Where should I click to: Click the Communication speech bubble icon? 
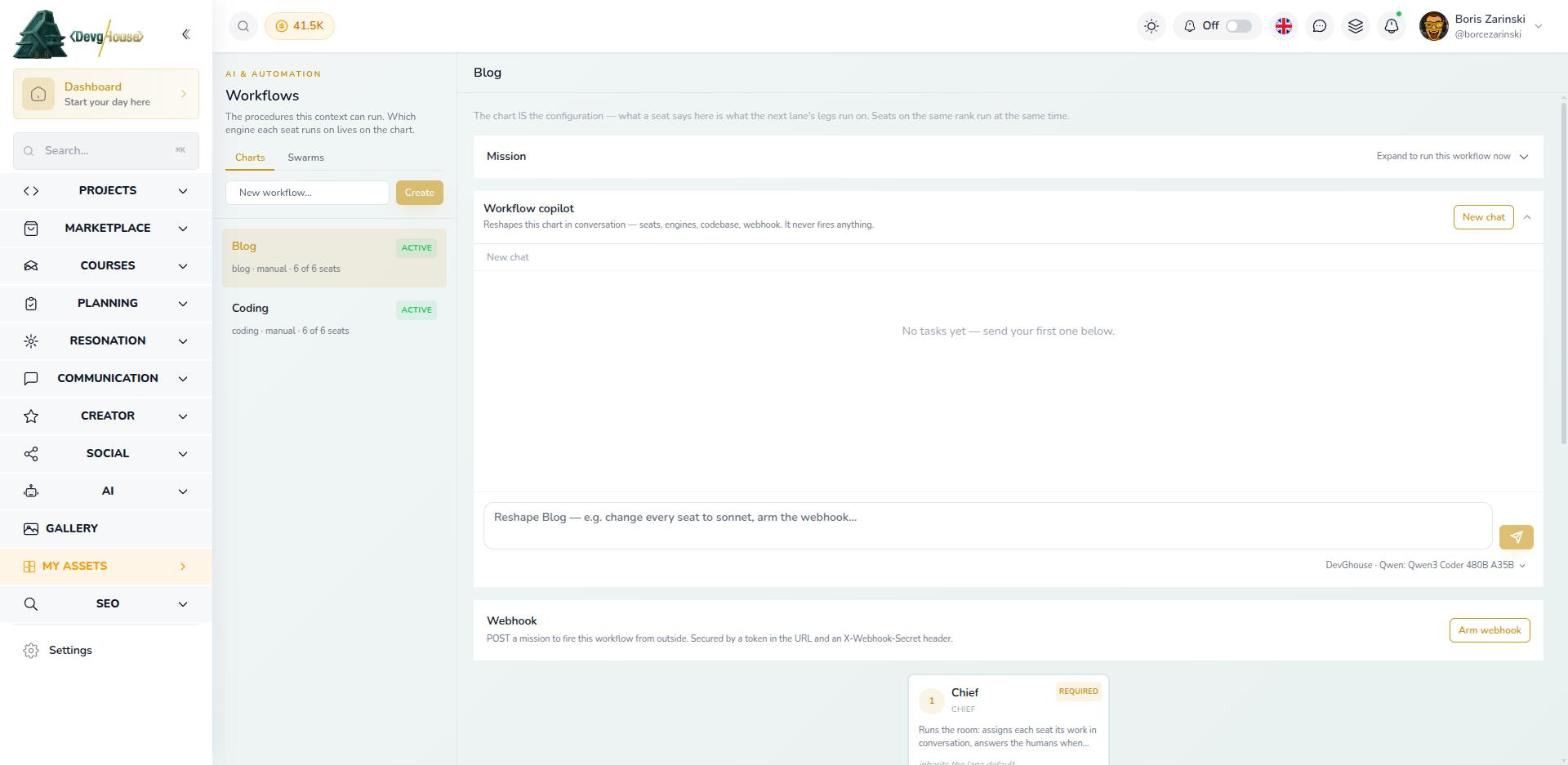[x=31, y=378]
